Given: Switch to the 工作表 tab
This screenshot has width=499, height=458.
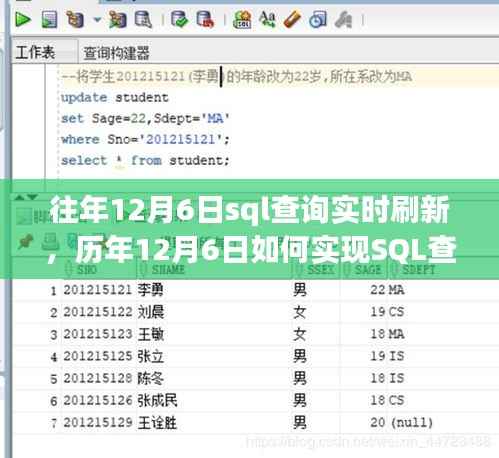Looking at the screenshot, I should click(x=35, y=52).
